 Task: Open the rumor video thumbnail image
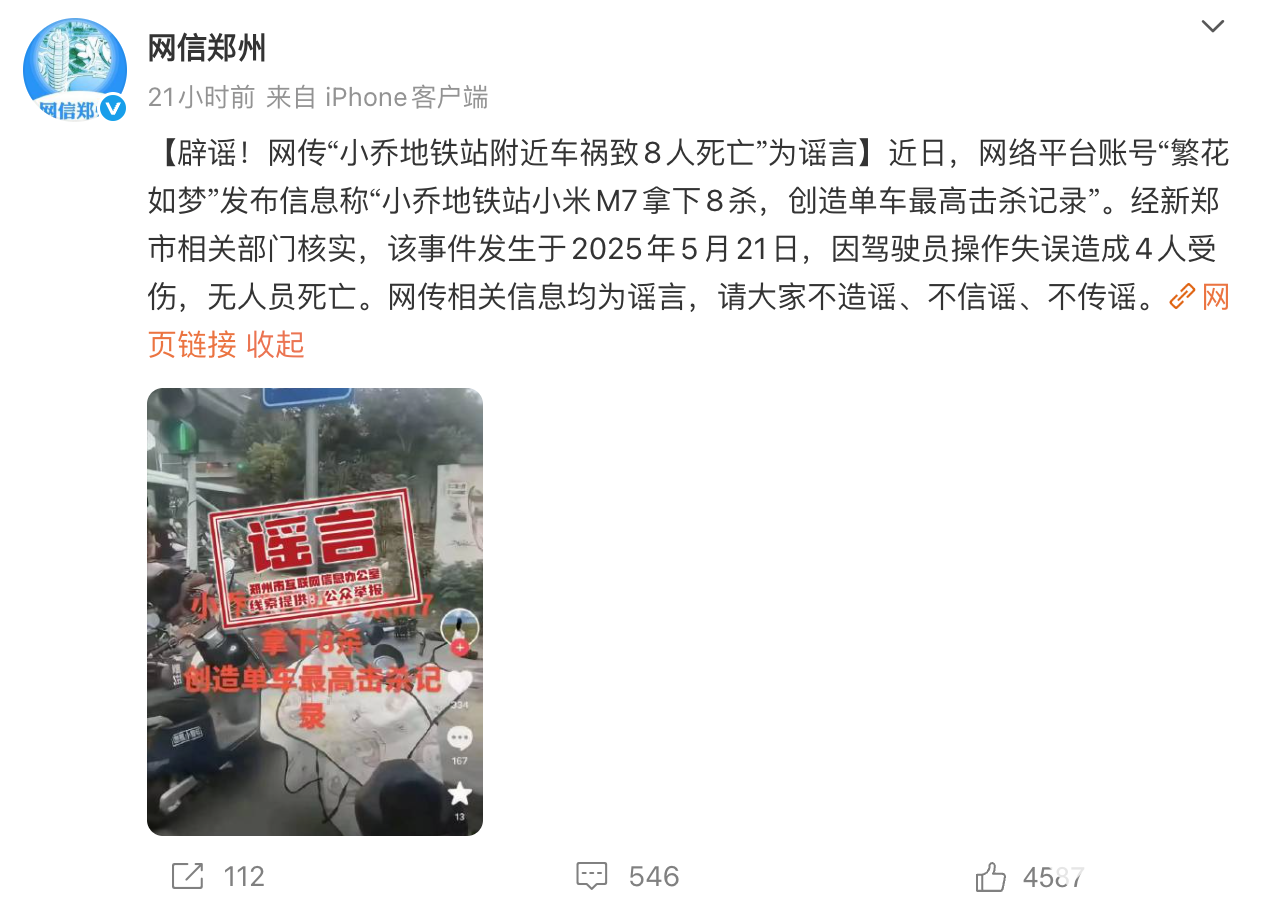tap(315, 612)
